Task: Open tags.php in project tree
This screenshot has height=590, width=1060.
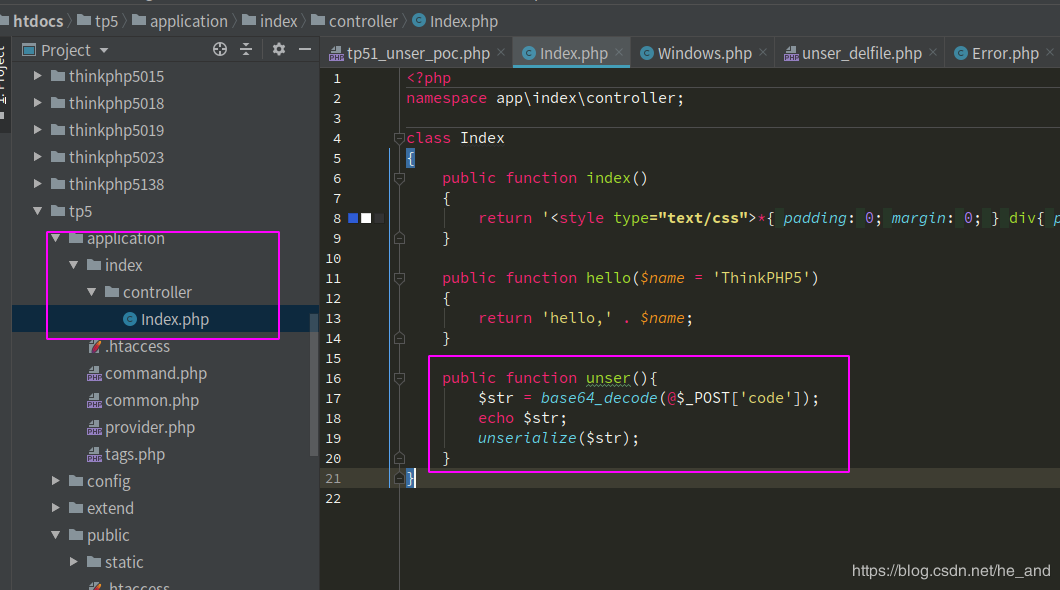Action: 135,455
